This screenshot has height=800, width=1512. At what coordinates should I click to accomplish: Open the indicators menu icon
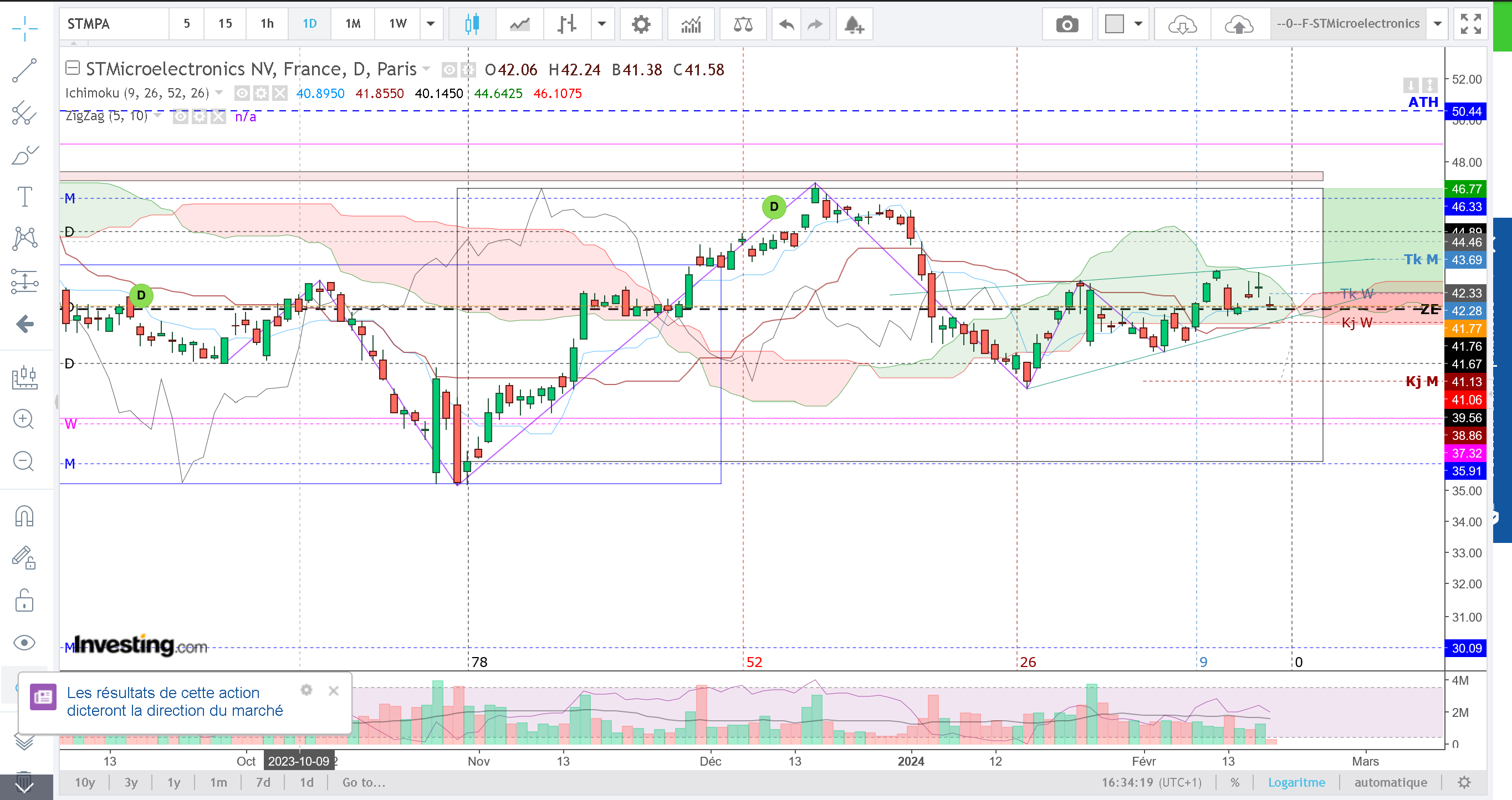pyautogui.click(x=691, y=24)
